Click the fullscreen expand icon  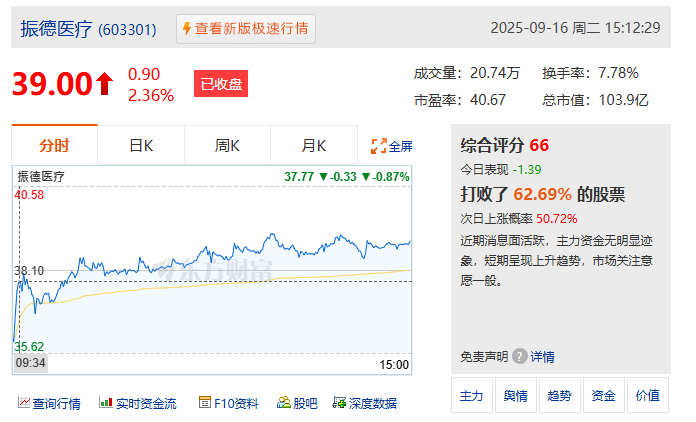point(379,146)
